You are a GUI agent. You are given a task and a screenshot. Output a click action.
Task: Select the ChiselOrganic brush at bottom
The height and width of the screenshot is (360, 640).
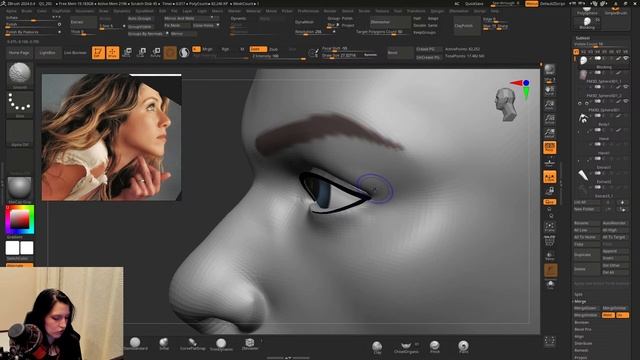pos(406,347)
